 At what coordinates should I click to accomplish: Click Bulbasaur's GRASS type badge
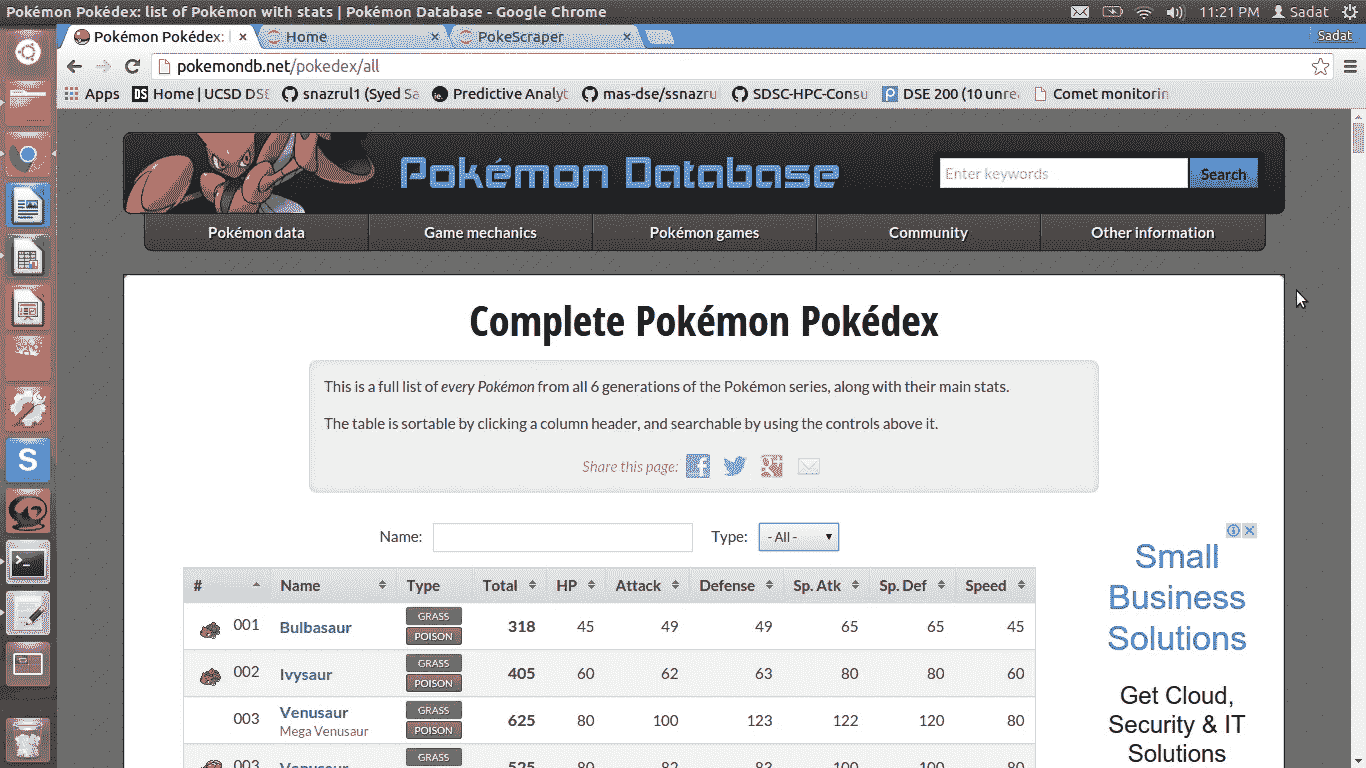[x=434, y=616]
